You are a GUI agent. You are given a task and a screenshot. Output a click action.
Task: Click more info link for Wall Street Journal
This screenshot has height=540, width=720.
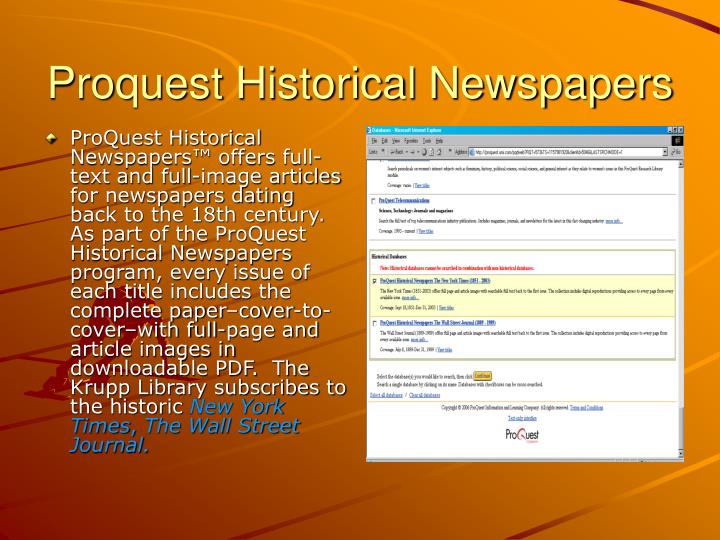pyautogui.click(x=419, y=340)
